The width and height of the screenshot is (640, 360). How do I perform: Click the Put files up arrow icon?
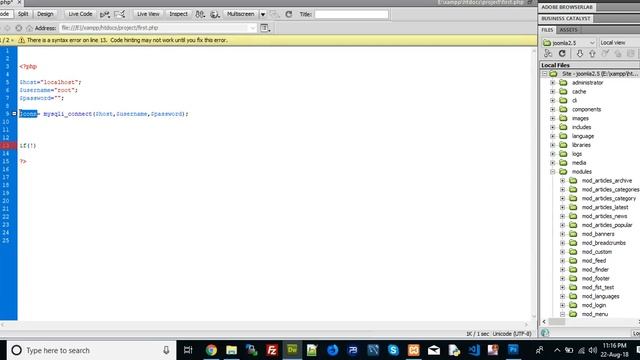coord(592,53)
